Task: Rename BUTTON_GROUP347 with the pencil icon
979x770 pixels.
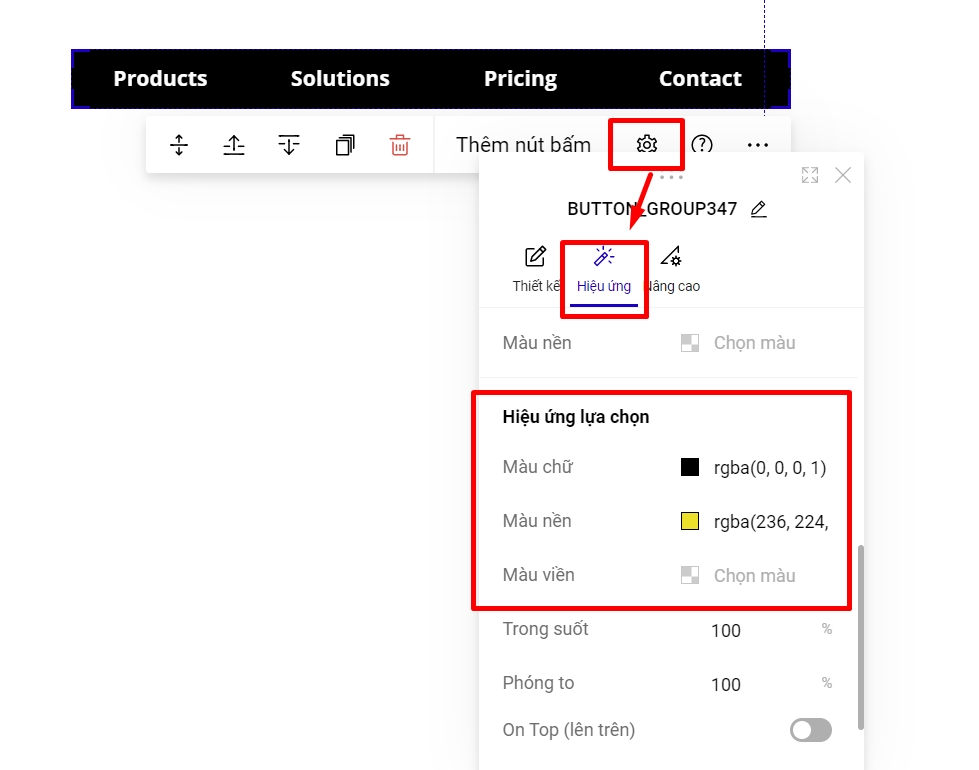Action: click(759, 209)
